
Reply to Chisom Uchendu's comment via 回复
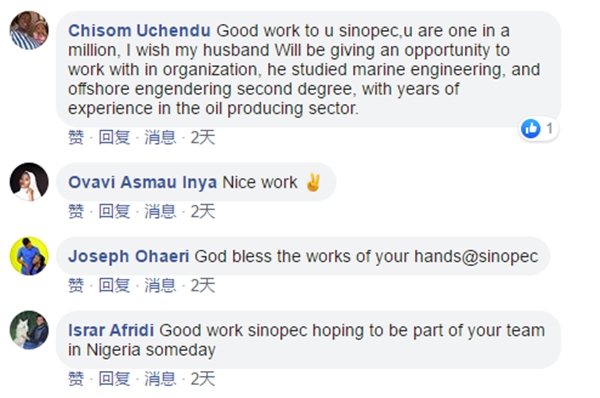pos(114,137)
